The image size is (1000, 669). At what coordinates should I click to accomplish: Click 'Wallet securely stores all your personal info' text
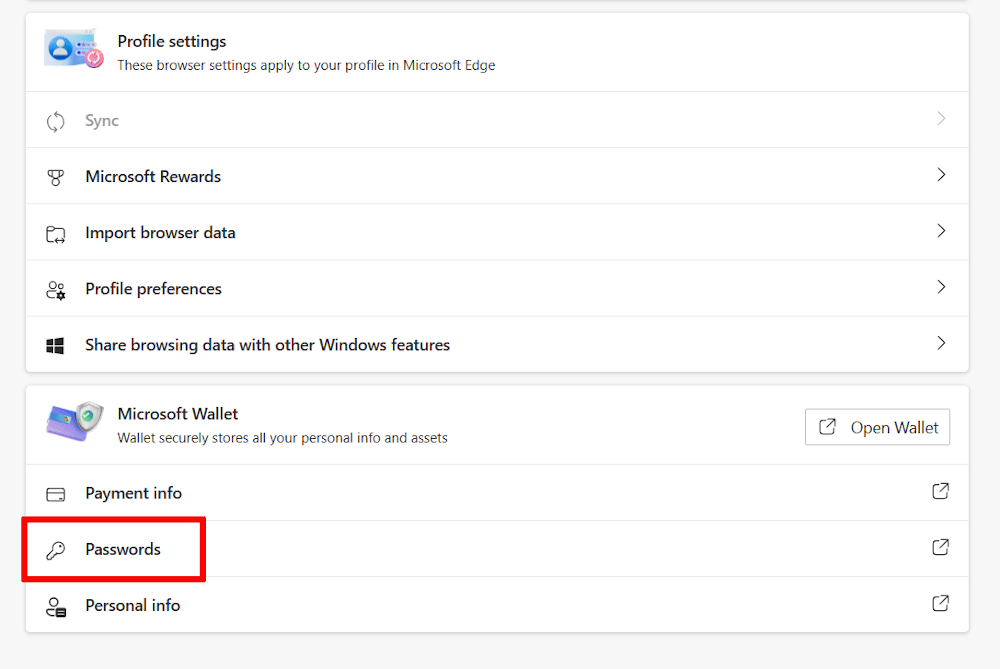tap(283, 438)
